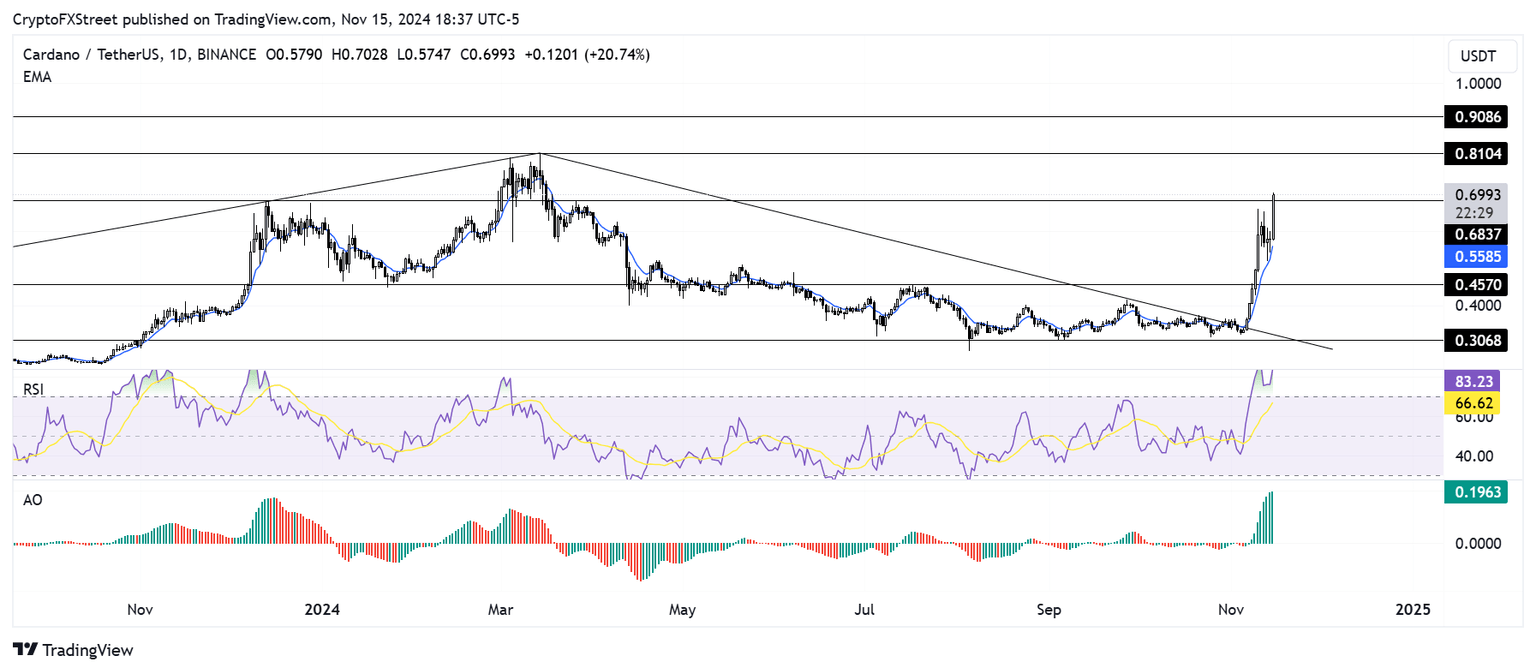Open the Cardano / TetherUS symbol search

[90, 54]
